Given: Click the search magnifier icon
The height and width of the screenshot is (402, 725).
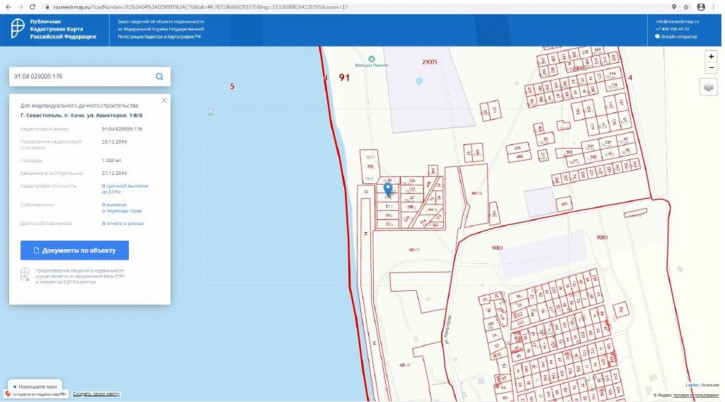Looking at the screenshot, I should [159, 76].
